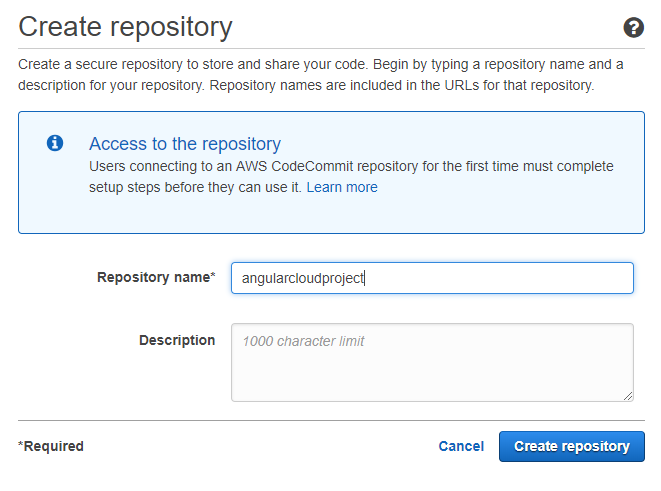Place cursor after "angularcloudproject" text
This screenshot has height=491, width=661.
(367, 279)
